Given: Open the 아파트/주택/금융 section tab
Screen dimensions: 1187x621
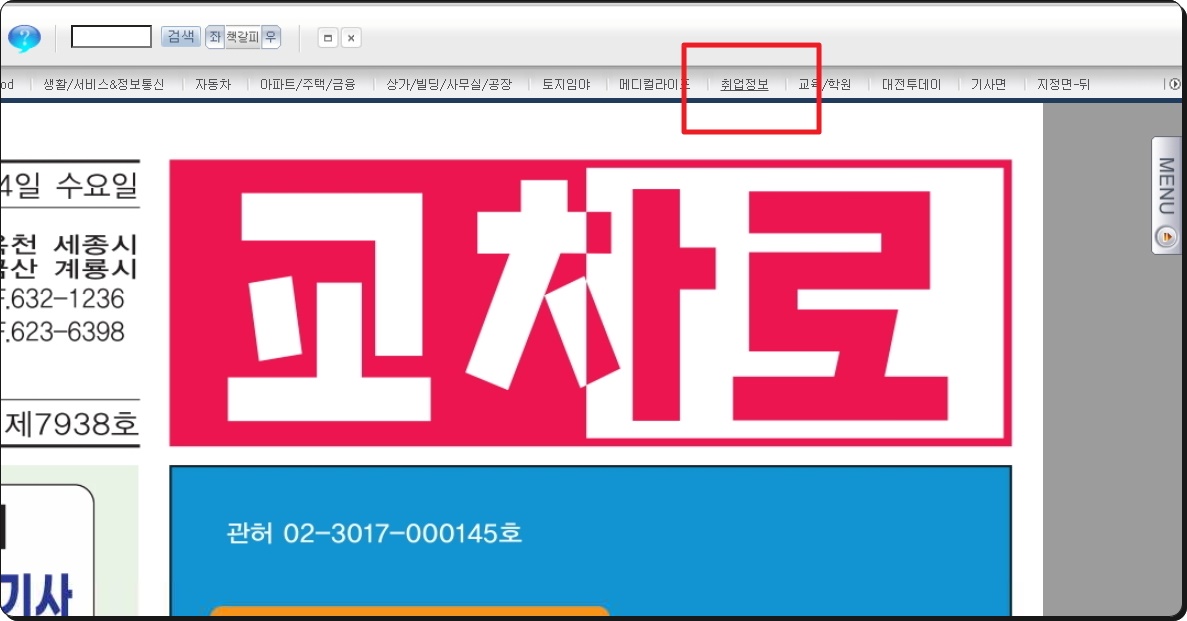Looking at the screenshot, I should 307,84.
